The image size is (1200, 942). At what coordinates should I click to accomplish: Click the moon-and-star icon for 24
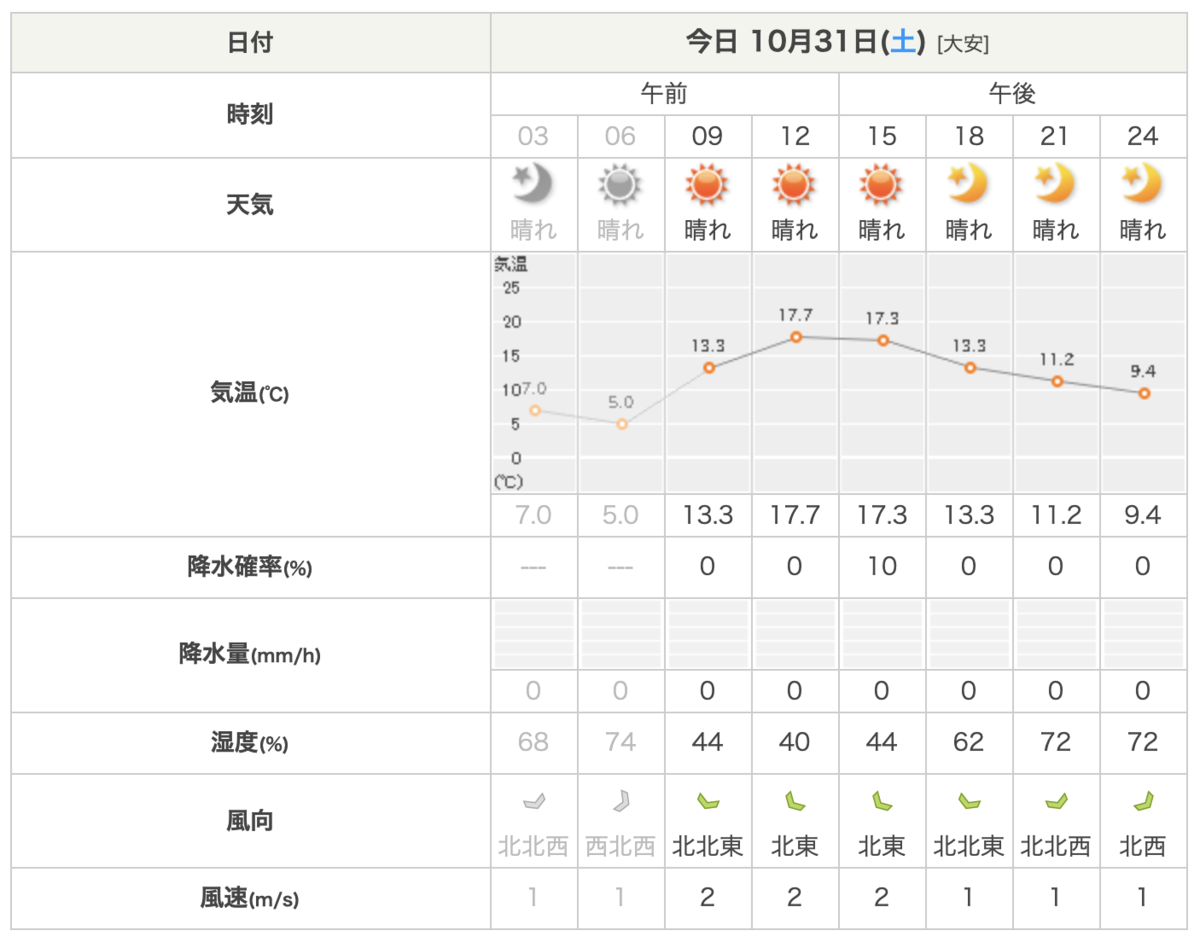click(1142, 184)
